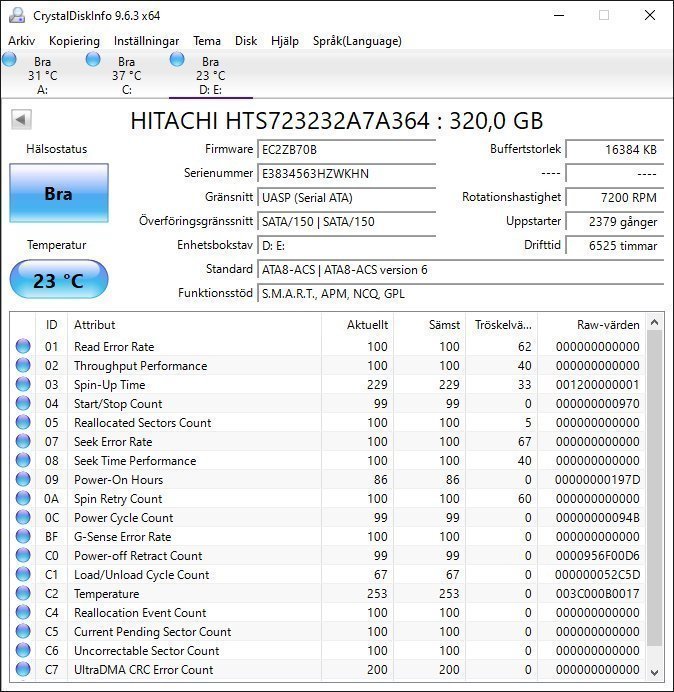Open the Språk(Language) menu
Screen dimensions: 674x692
pos(357,41)
